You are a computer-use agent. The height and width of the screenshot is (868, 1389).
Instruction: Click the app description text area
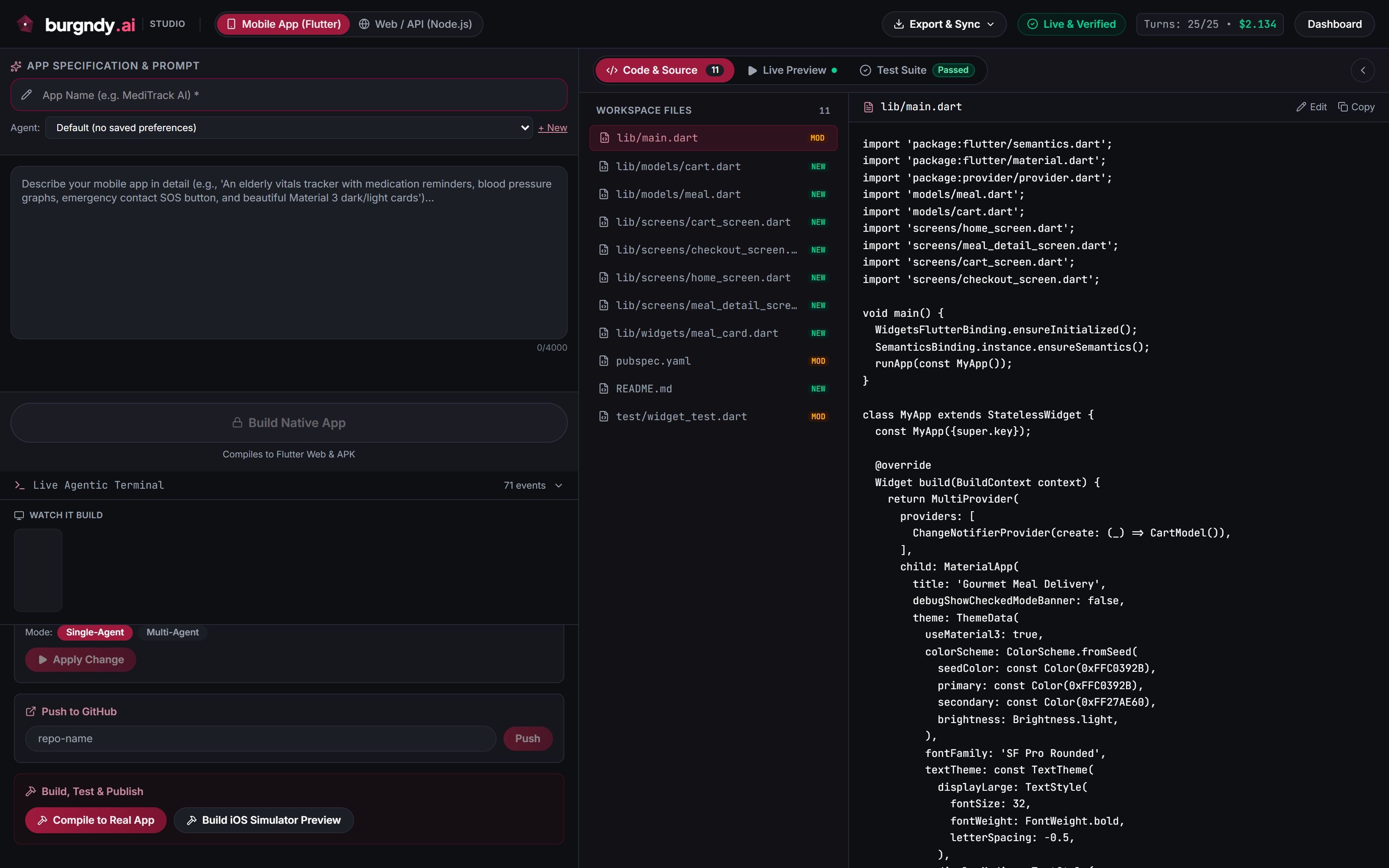click(289, 253)
